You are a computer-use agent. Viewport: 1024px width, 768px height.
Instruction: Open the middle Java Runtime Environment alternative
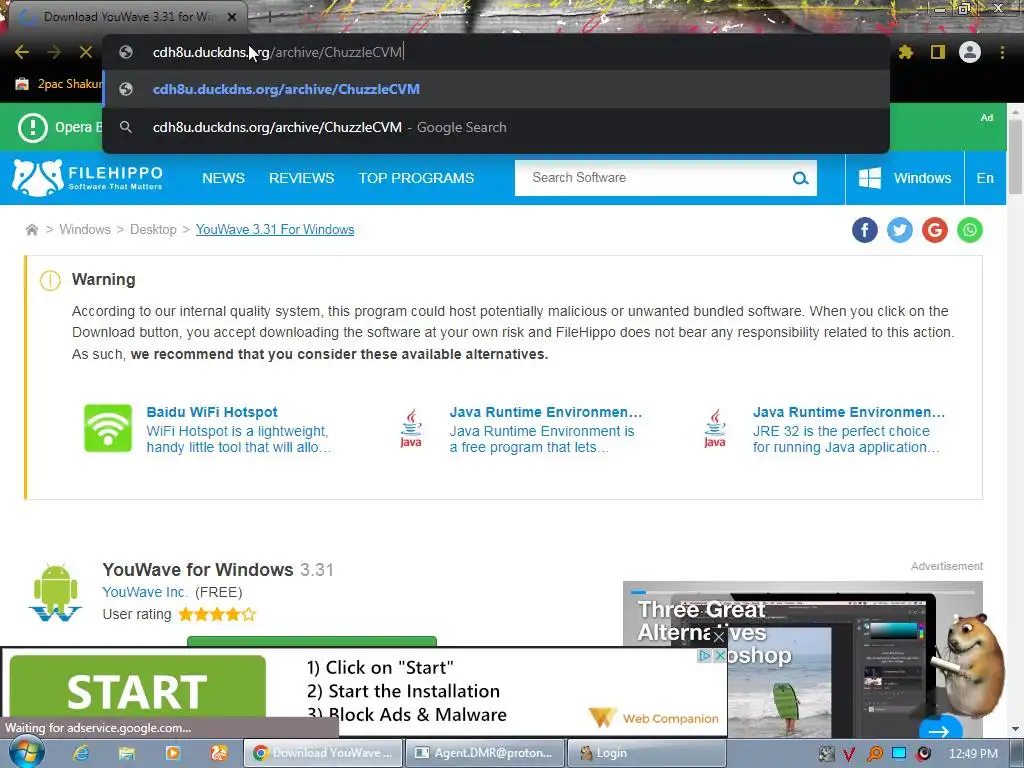[545, 412]
